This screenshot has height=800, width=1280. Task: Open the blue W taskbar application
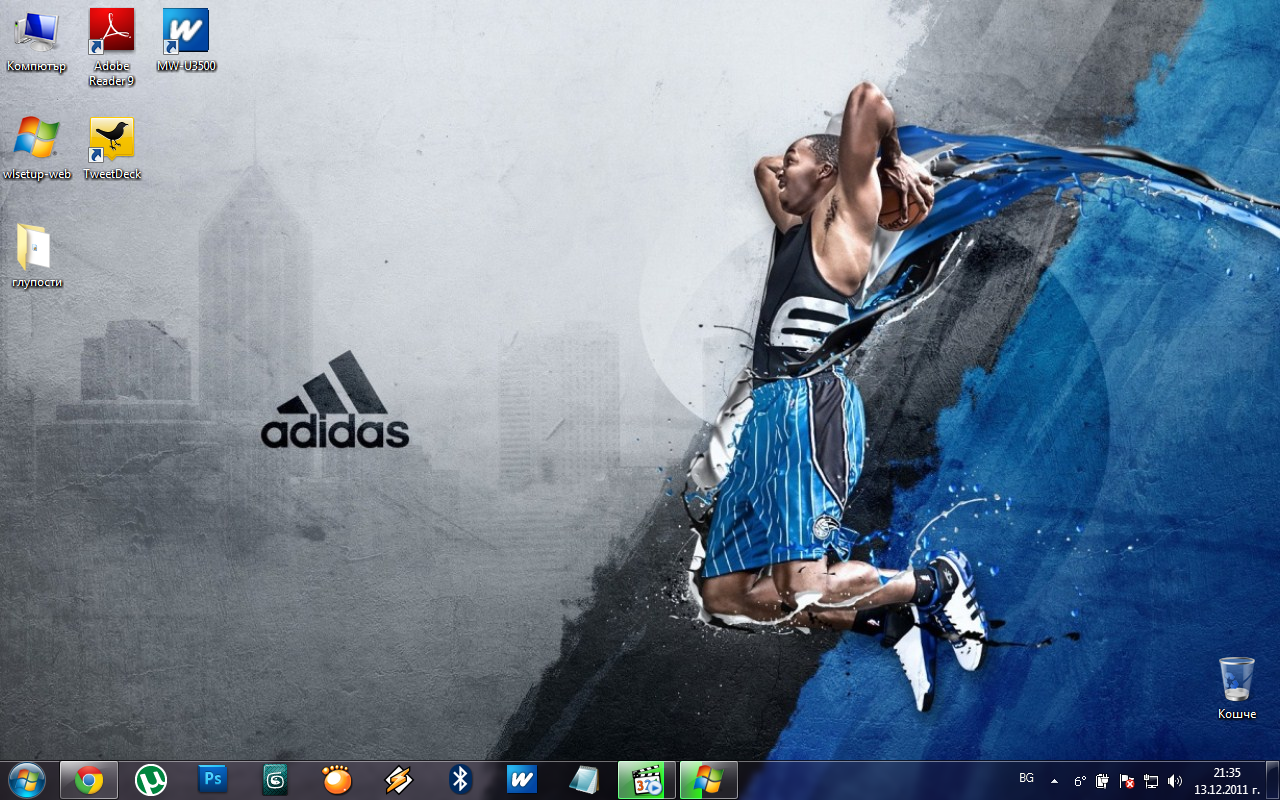[x=523, y=780]
